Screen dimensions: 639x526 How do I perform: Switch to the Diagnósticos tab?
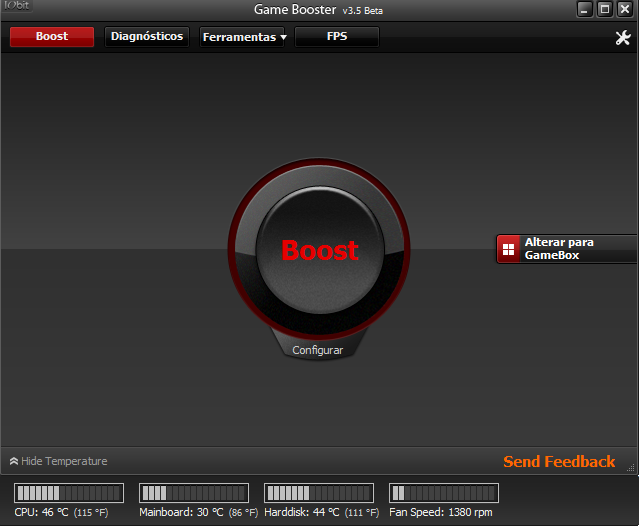click(147, 37)
